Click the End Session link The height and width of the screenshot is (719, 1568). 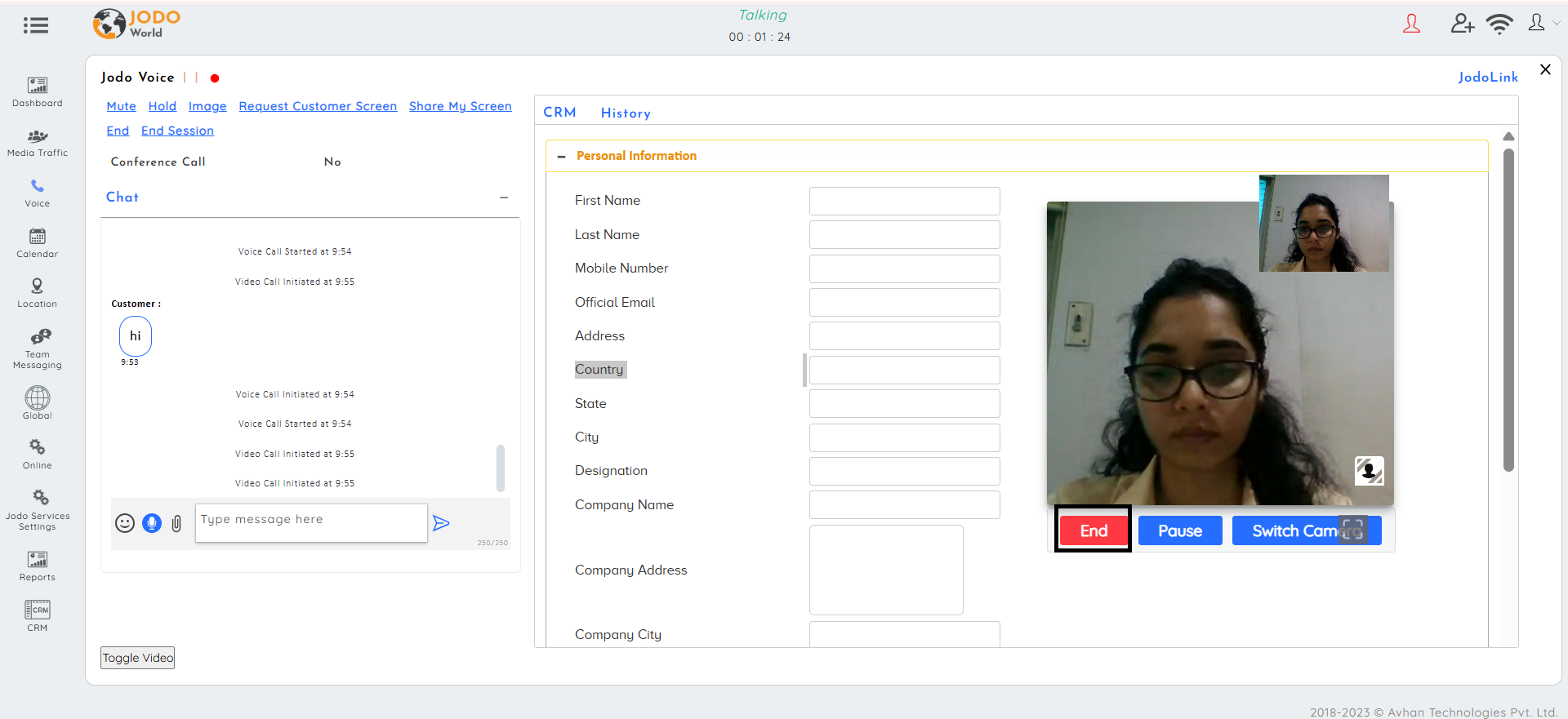coord(177,131)
